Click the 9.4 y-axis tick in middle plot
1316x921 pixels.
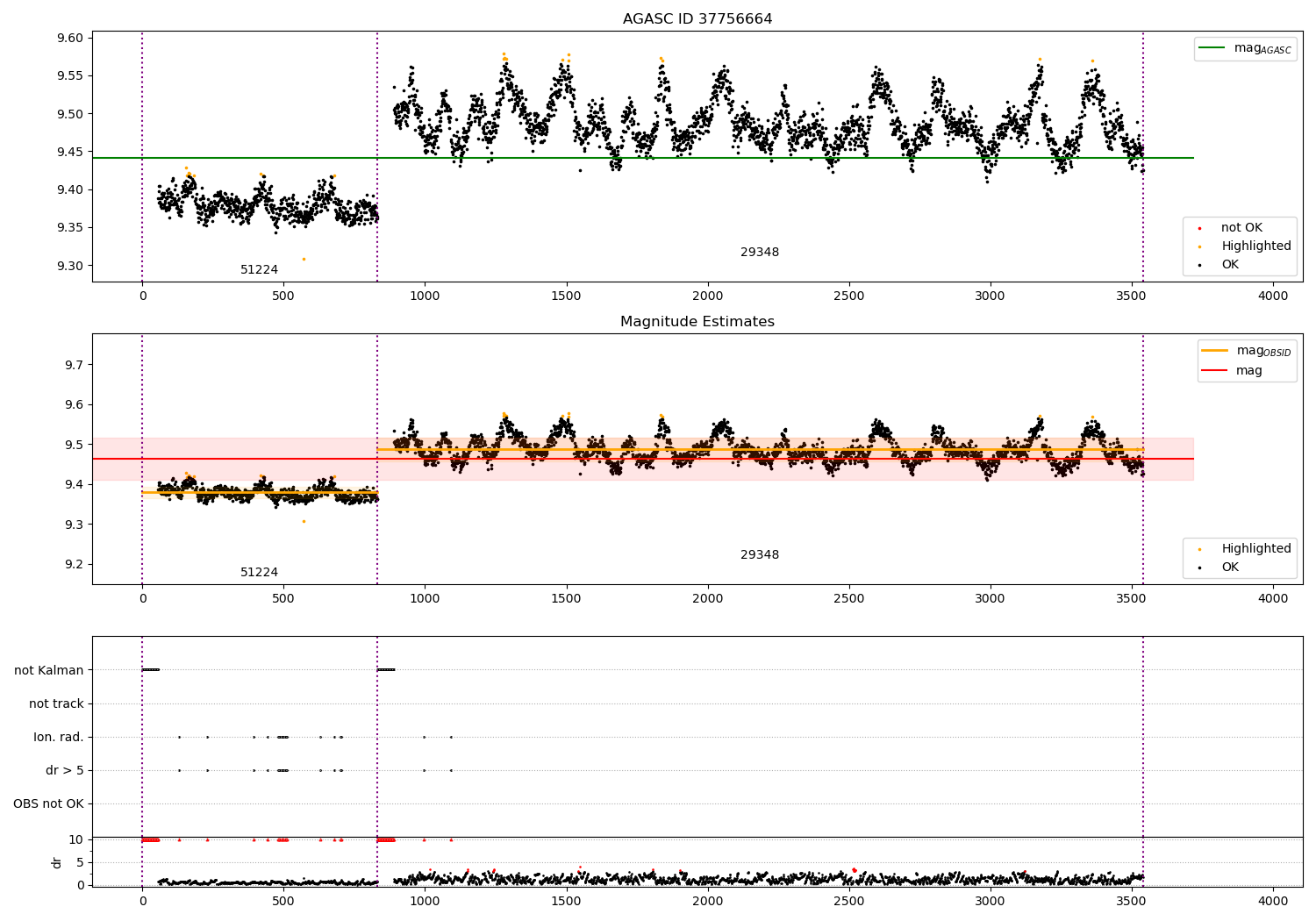click(74, 485)
